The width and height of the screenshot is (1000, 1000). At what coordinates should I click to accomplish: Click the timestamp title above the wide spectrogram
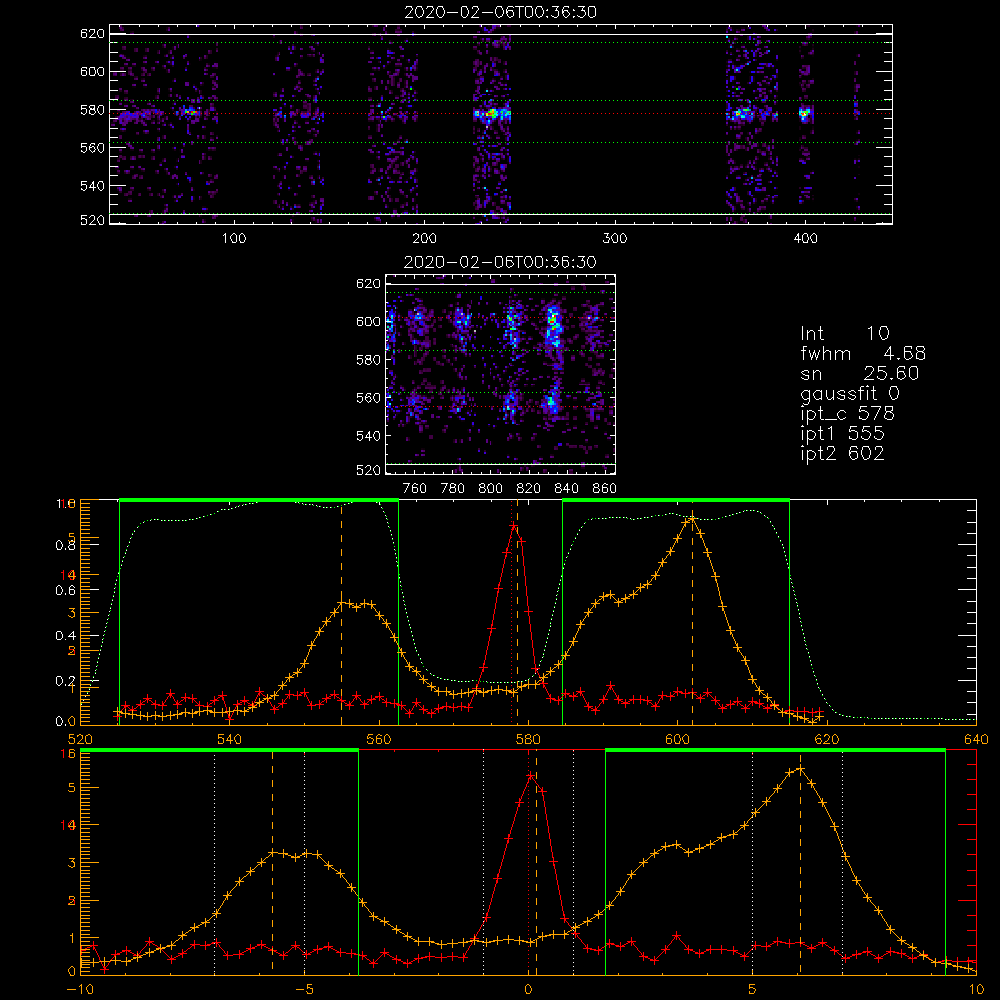click(x=501, y=12)
